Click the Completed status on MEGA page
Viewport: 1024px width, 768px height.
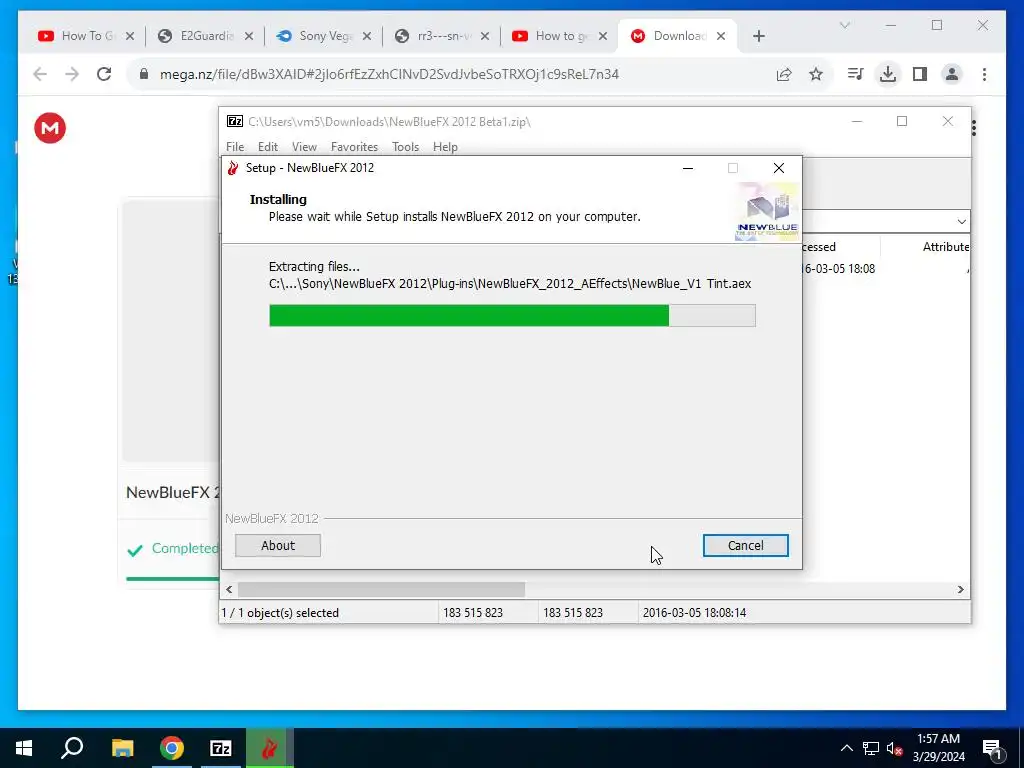point(173,549)
